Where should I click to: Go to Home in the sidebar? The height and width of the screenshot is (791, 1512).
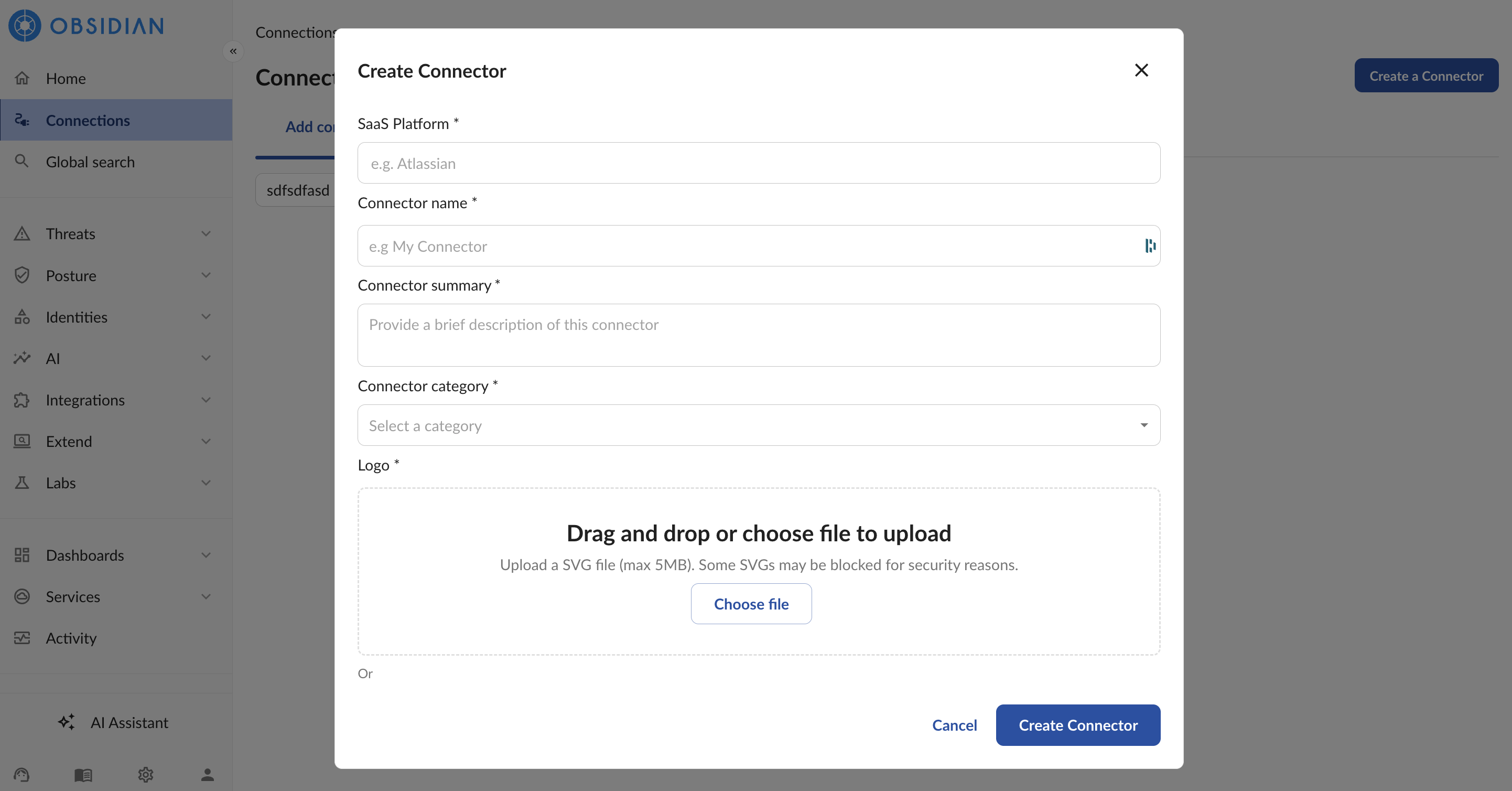click(x=66, y=78)
